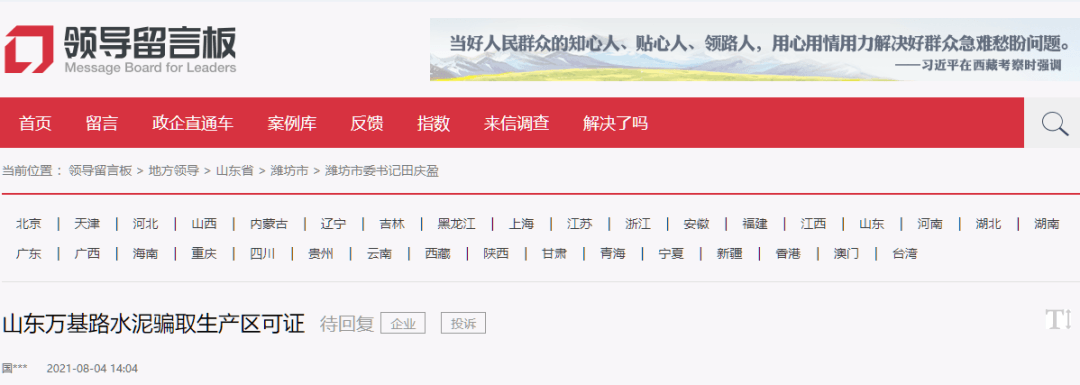1080x385 pixels.
Task: Open 案例库 in the navigation bar
Action: click(292, 123)
